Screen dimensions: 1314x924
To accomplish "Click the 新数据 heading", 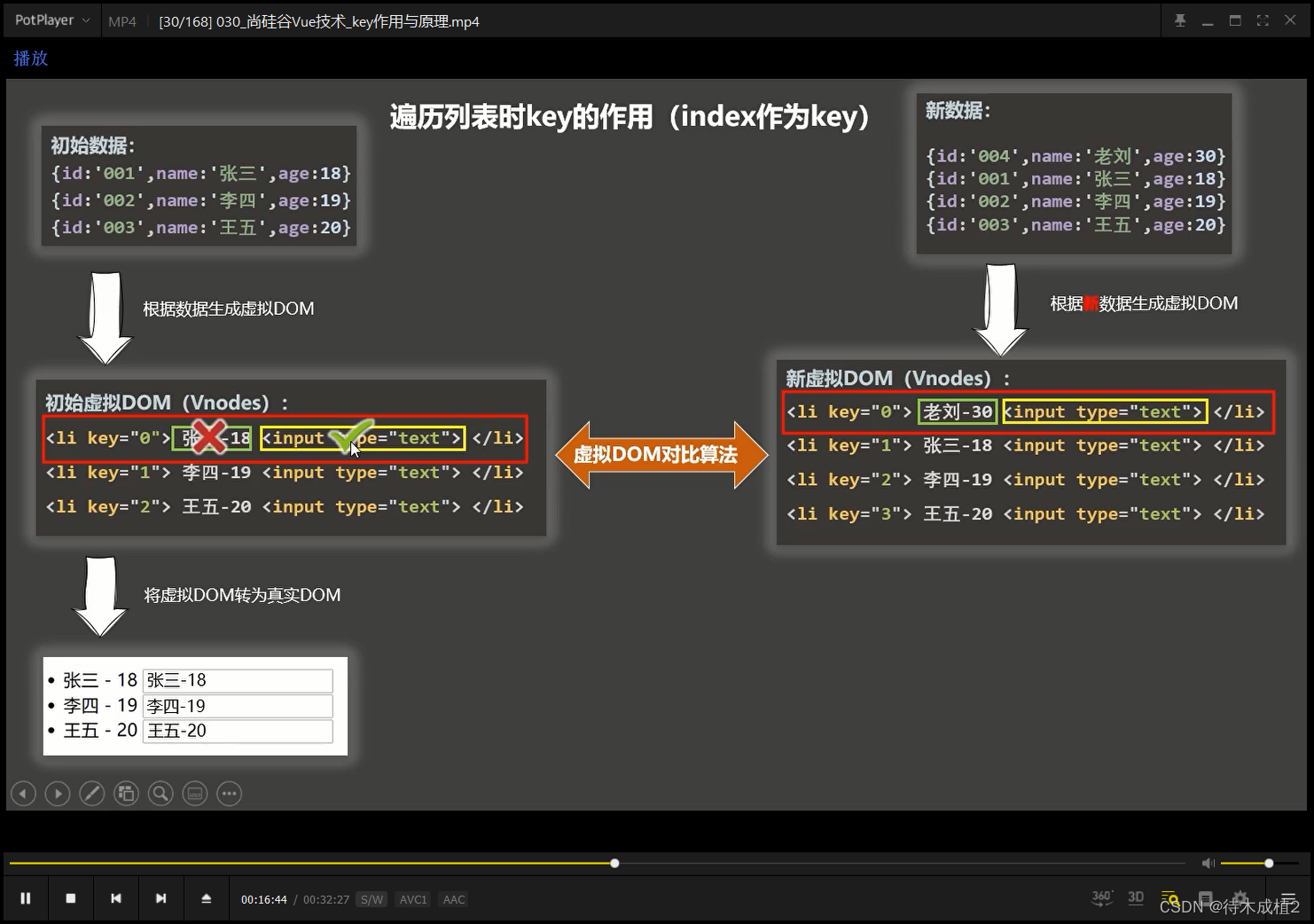I will [958, 111].
